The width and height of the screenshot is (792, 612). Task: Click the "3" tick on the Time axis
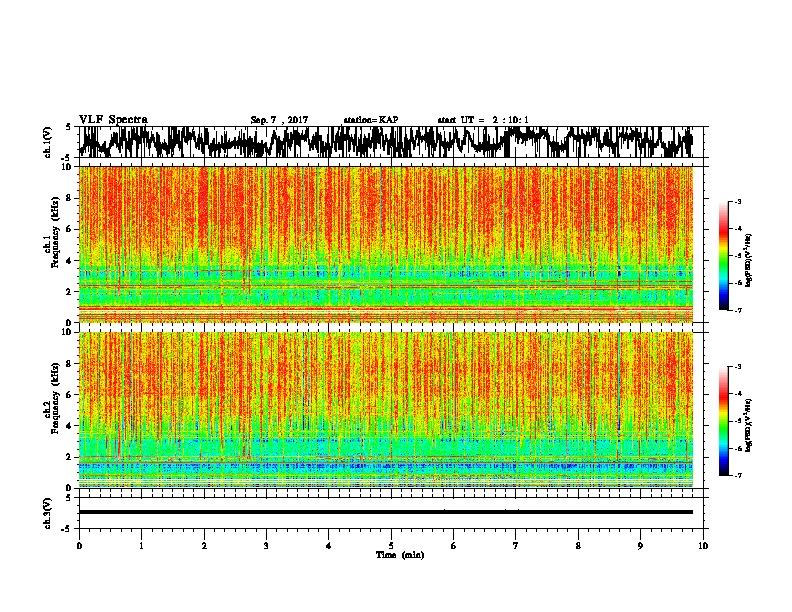pos(266,546)
